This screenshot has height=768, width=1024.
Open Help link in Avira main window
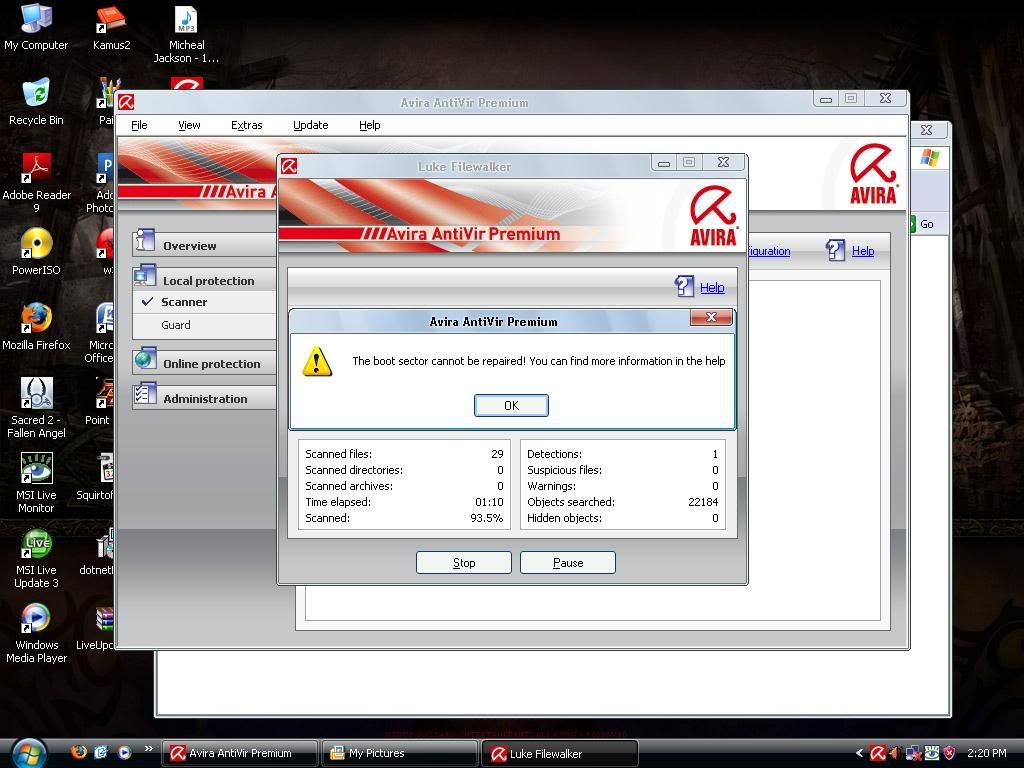(863, 251)
